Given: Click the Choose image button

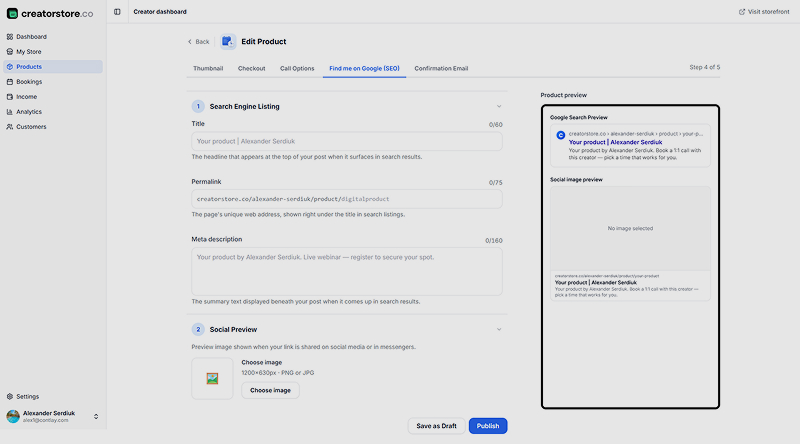Looking at the screenshot, I should (x=270, y=390).
